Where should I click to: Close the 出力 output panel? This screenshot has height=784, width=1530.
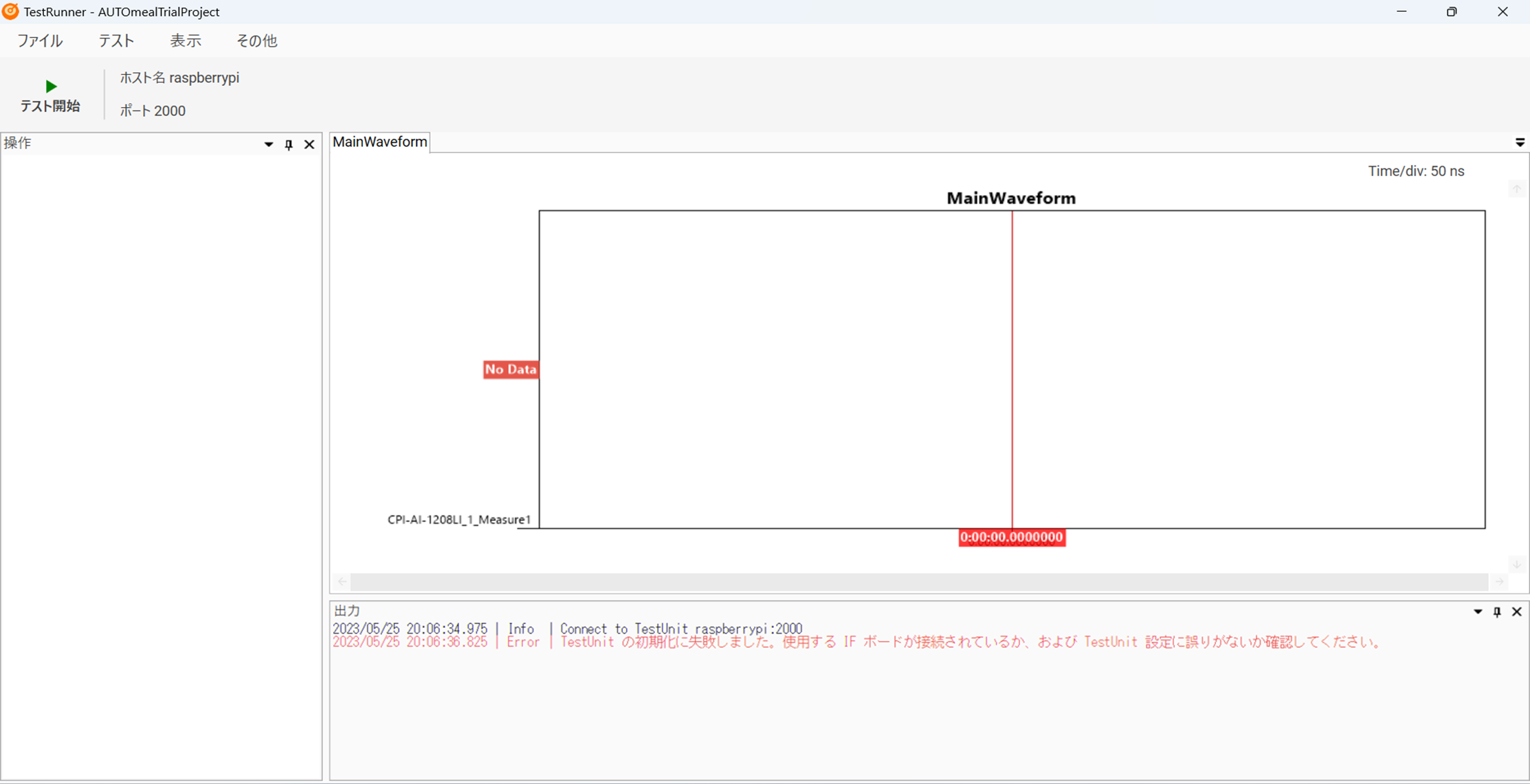[x=1517, y=612]
